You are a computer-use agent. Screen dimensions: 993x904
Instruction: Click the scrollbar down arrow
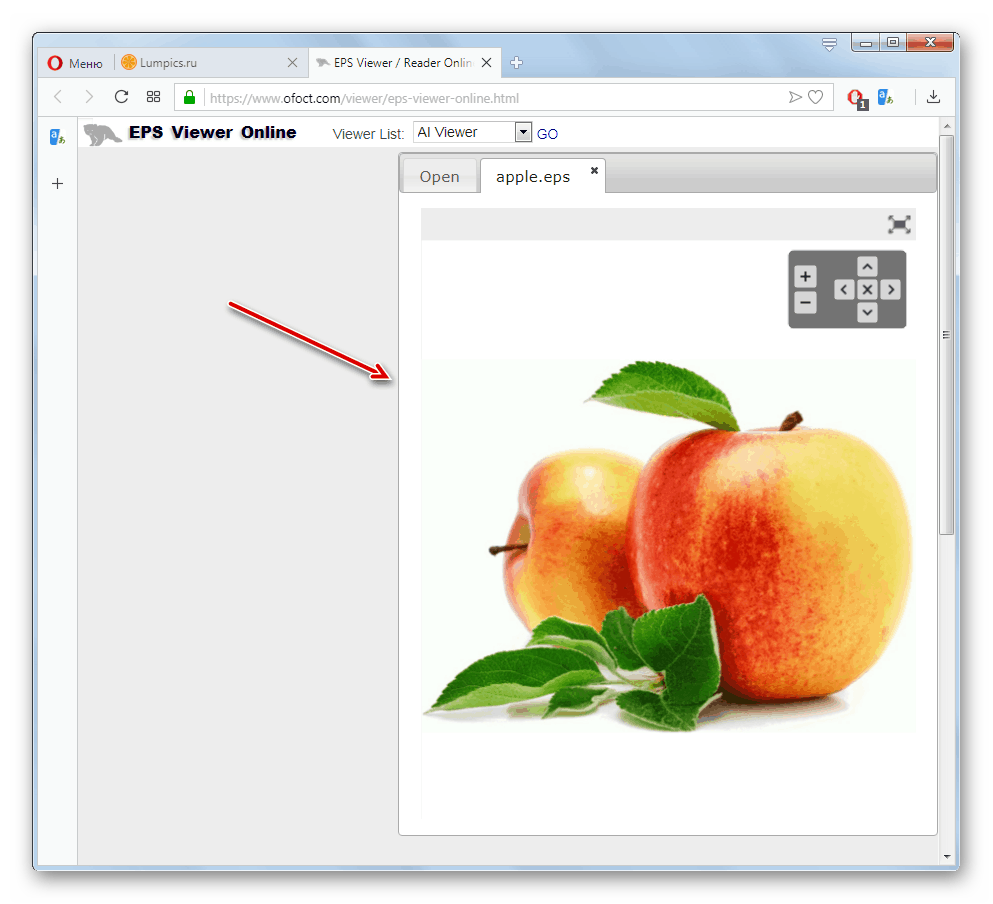point(947,856)
